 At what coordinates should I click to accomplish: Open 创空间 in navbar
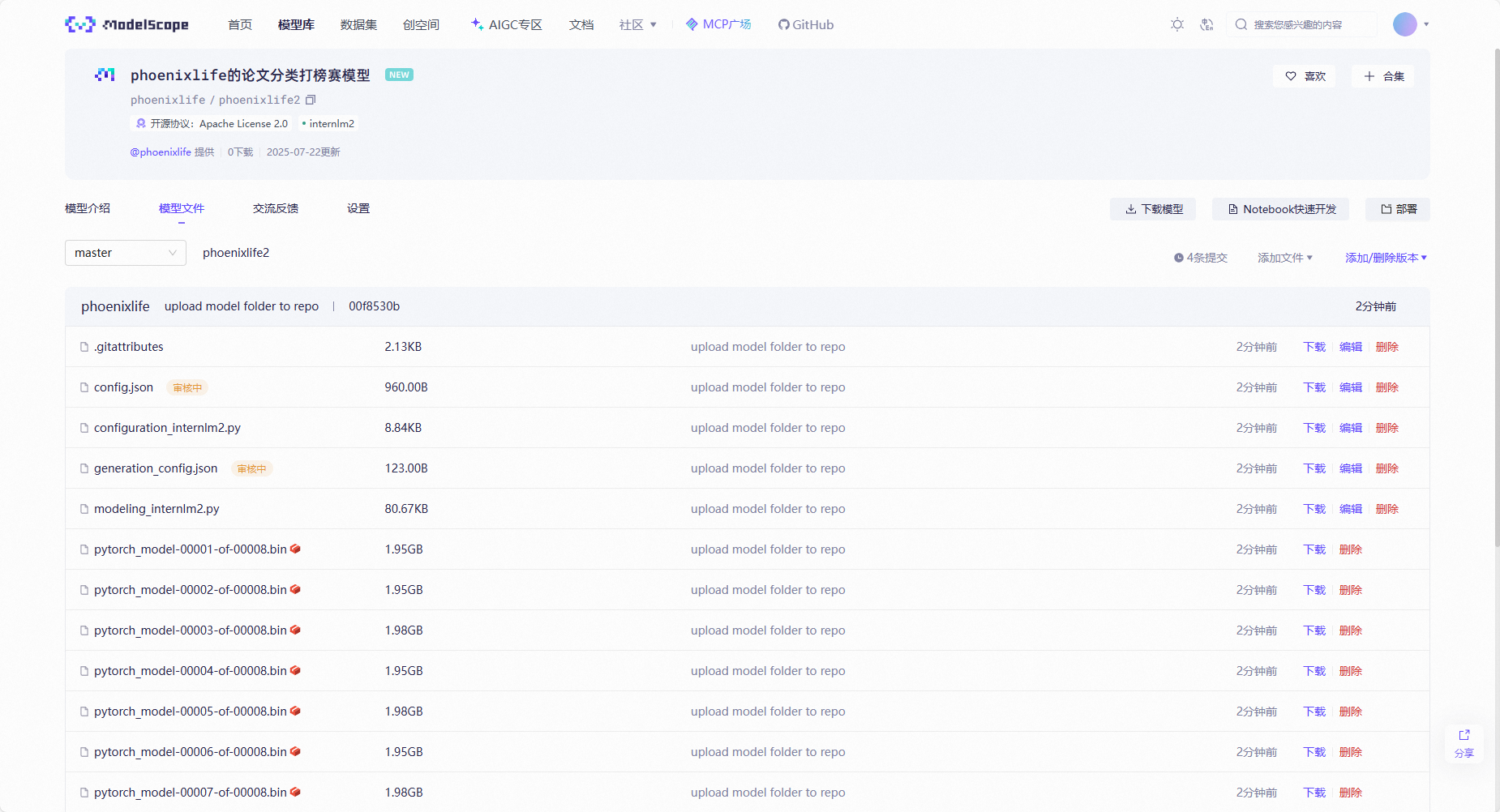click(x=421, y=24)
